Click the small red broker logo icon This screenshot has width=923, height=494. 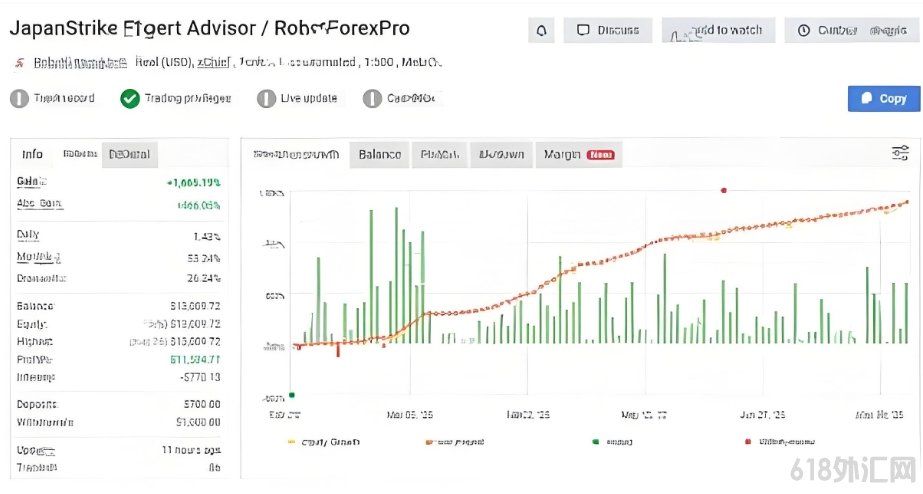click(x=19, y=63)
